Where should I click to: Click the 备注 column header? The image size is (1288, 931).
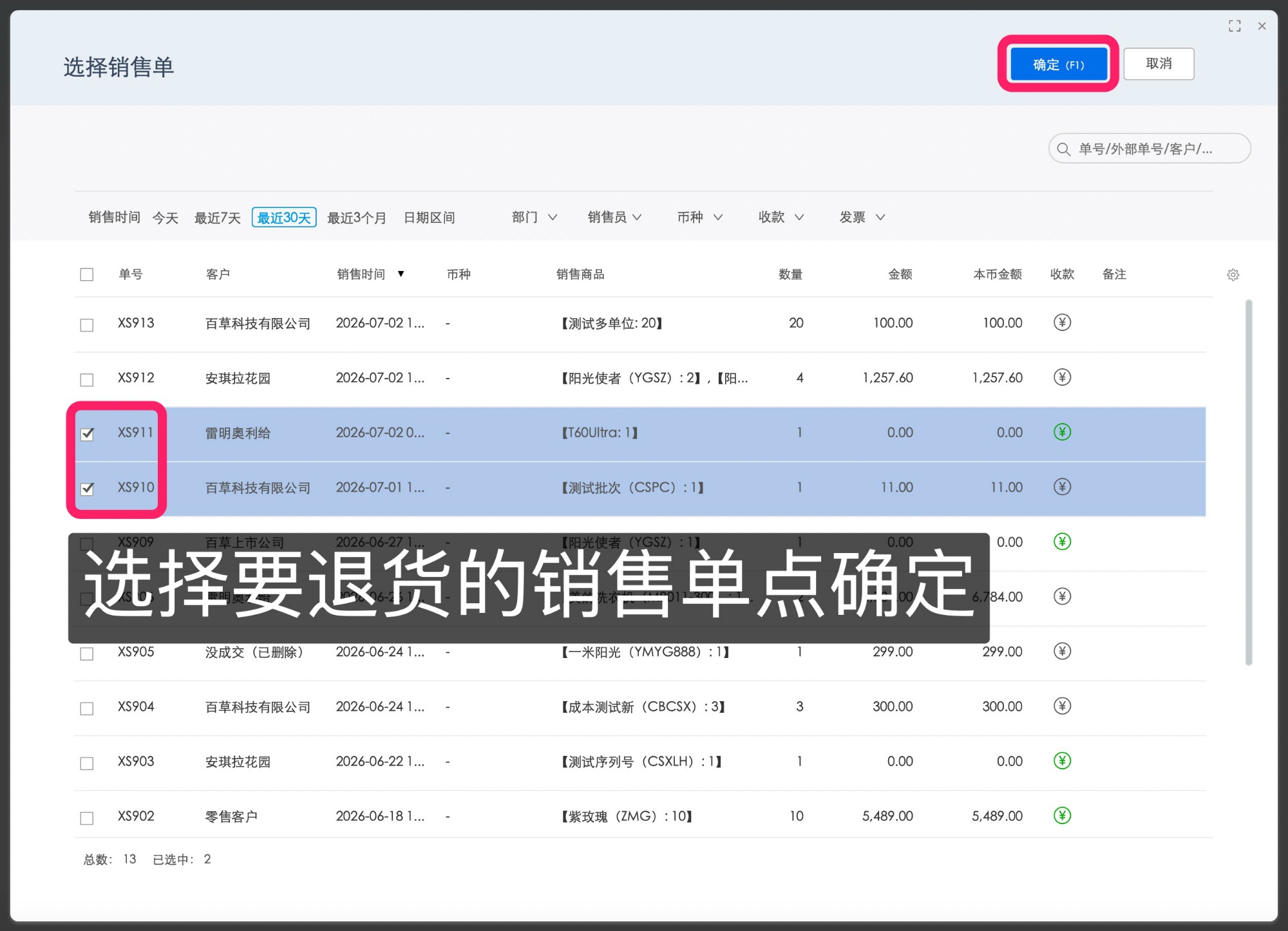(x=1114, y=274)
